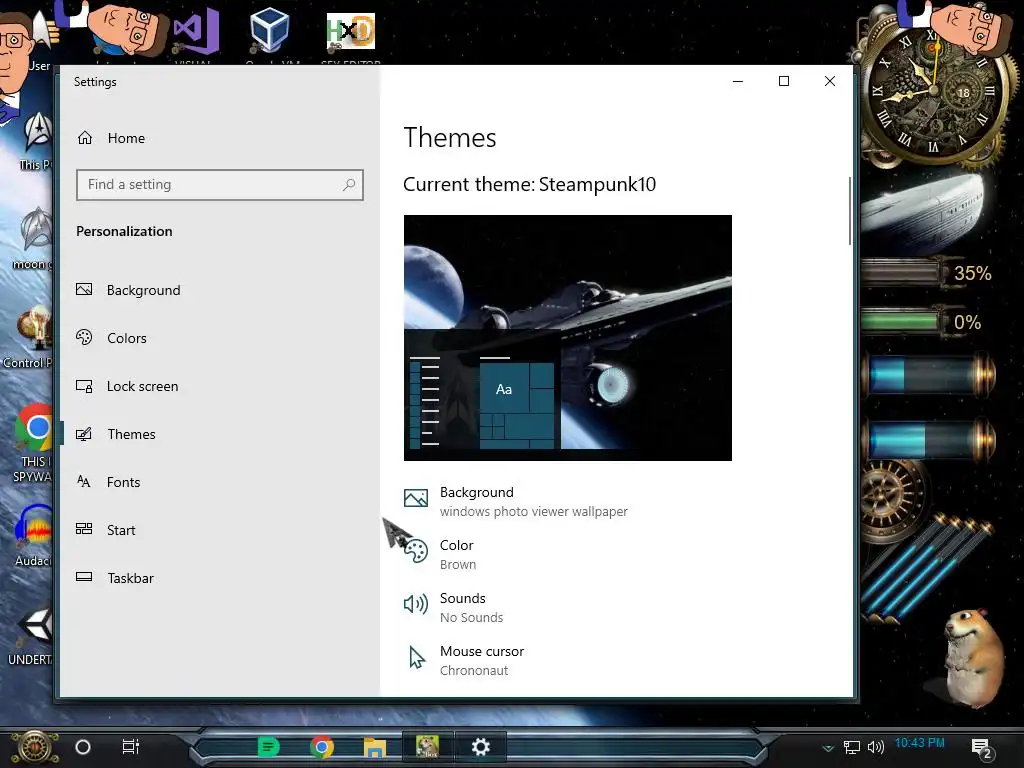Click the theme Background picture icon
The image size is (1024, 768).
(415, 498)
